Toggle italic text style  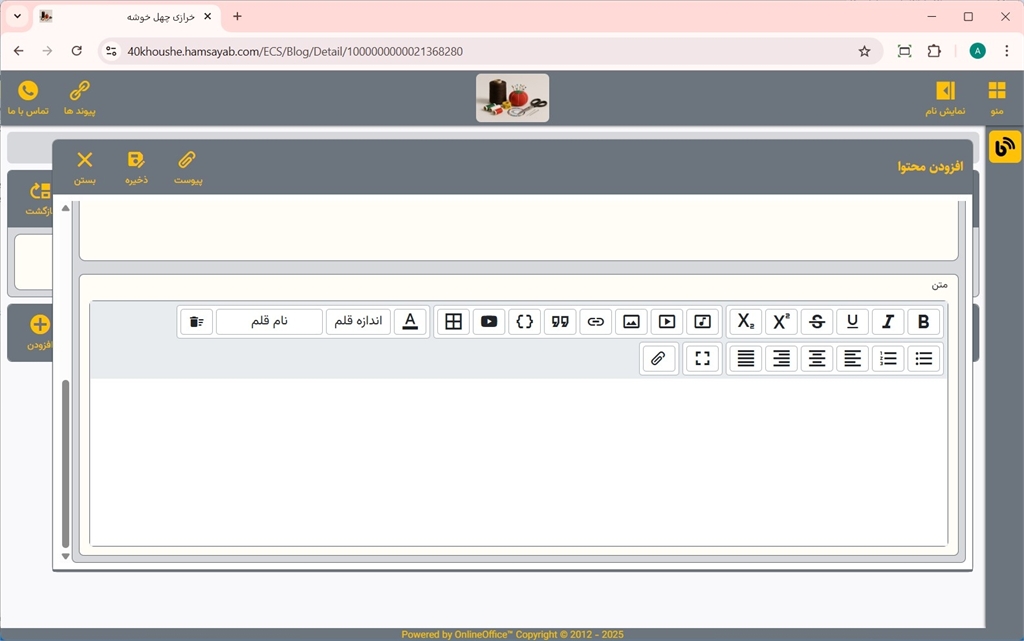click(x=888, y=322)
